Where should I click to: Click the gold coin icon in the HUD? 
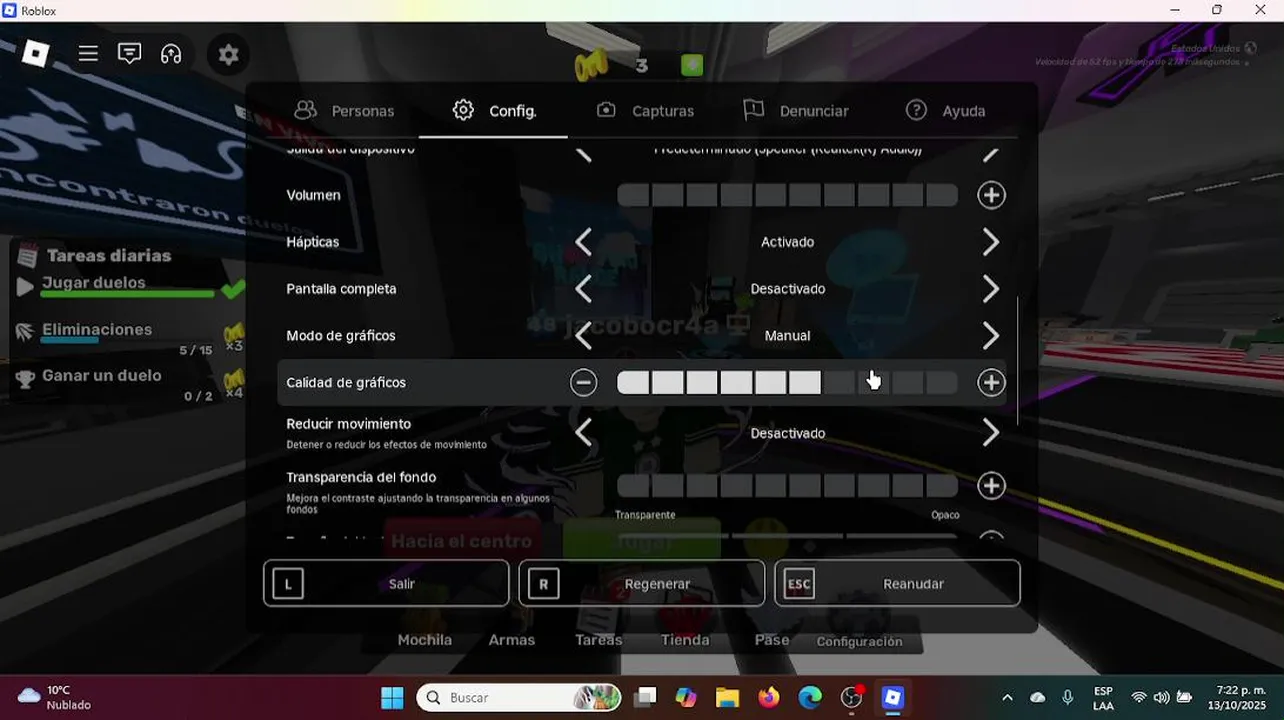click(591, 66)
